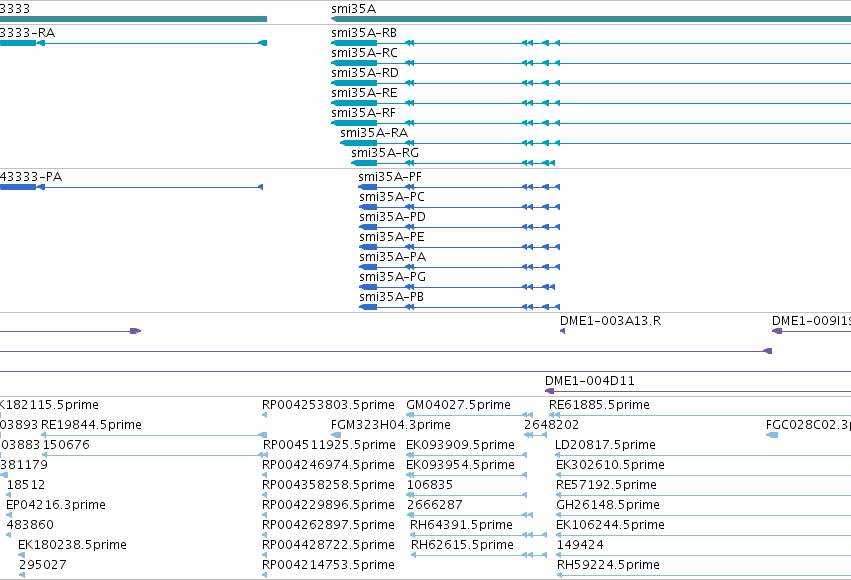Click EST RP004358258.5prime

point(328,485)
